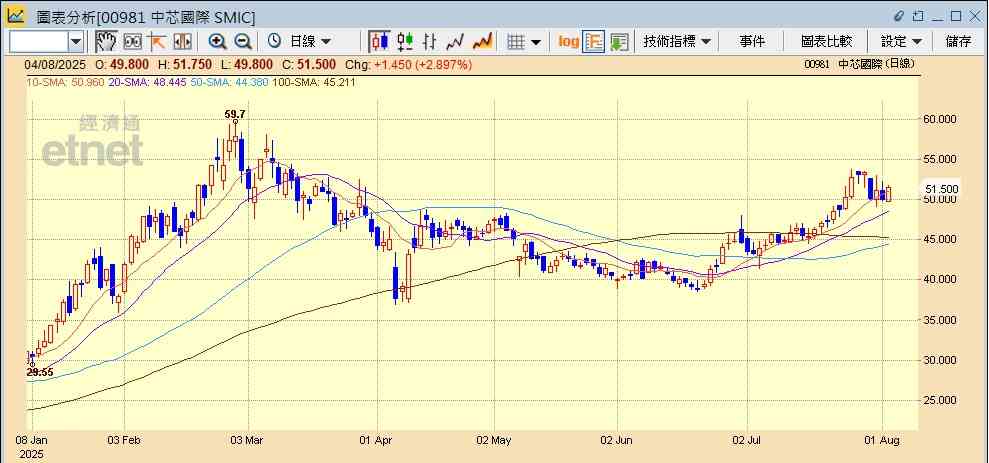989x463 pixels.
Task: Switch to area chart type
Action: click(483, 42)
